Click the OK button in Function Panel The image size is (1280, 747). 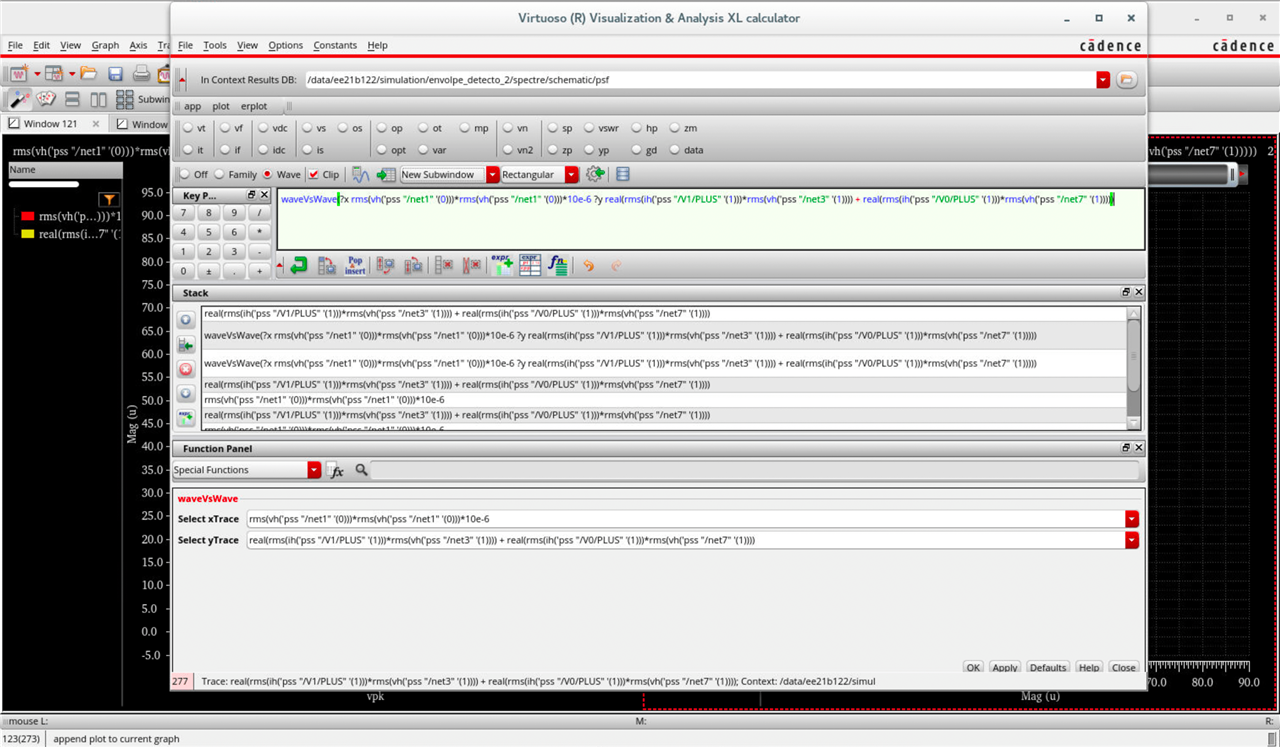[x=974, y=667]
